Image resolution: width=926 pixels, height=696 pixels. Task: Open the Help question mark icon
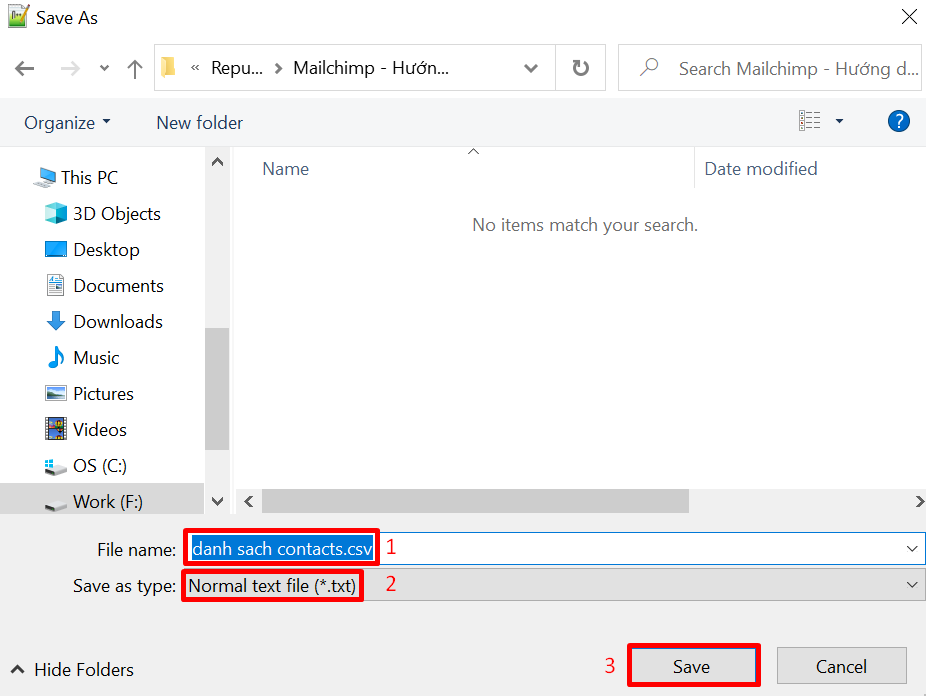coord(899,121)
